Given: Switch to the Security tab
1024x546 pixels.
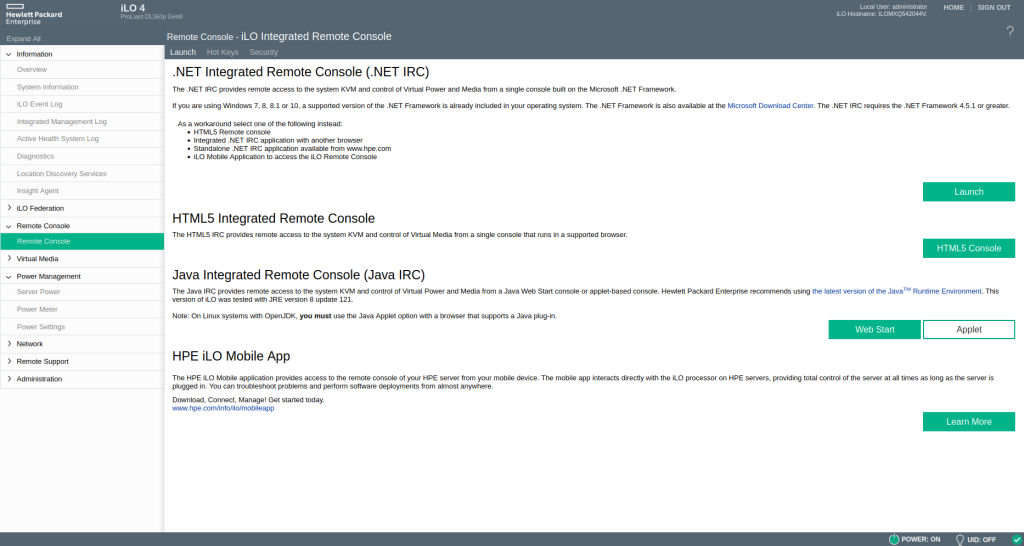Looking at the screenshot, I should click(264, 52).
